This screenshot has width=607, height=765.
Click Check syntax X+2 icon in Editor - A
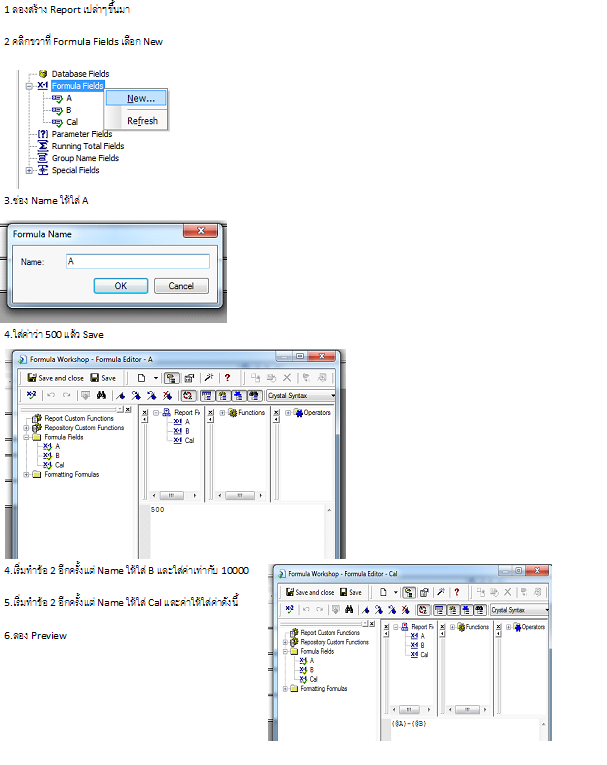click(x=31, y=395)
